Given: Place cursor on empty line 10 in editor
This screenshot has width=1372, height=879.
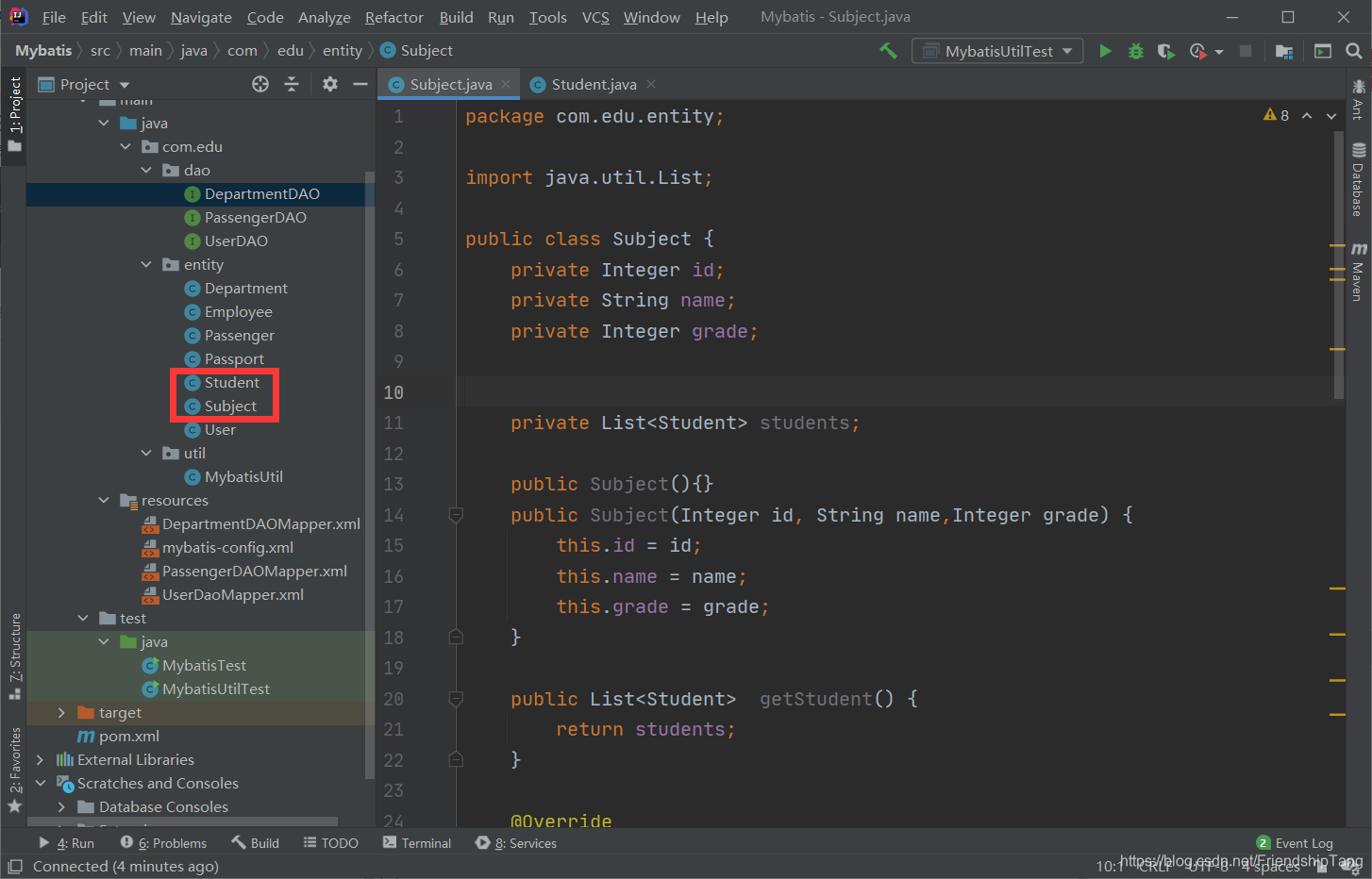Looking at the screenshot, I should (896, 392).
